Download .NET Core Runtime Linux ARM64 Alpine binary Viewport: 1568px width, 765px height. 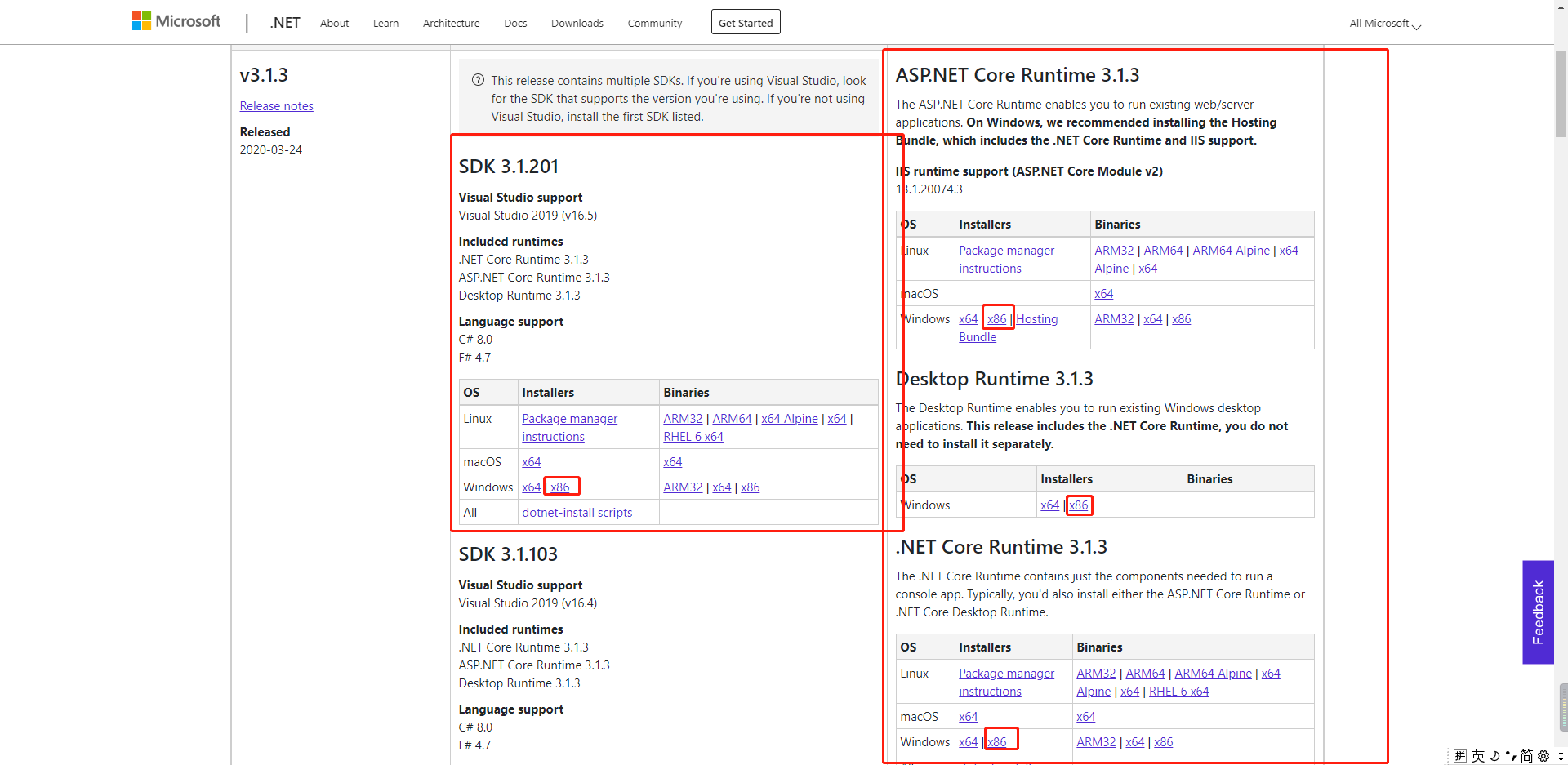coord(1213,674)
